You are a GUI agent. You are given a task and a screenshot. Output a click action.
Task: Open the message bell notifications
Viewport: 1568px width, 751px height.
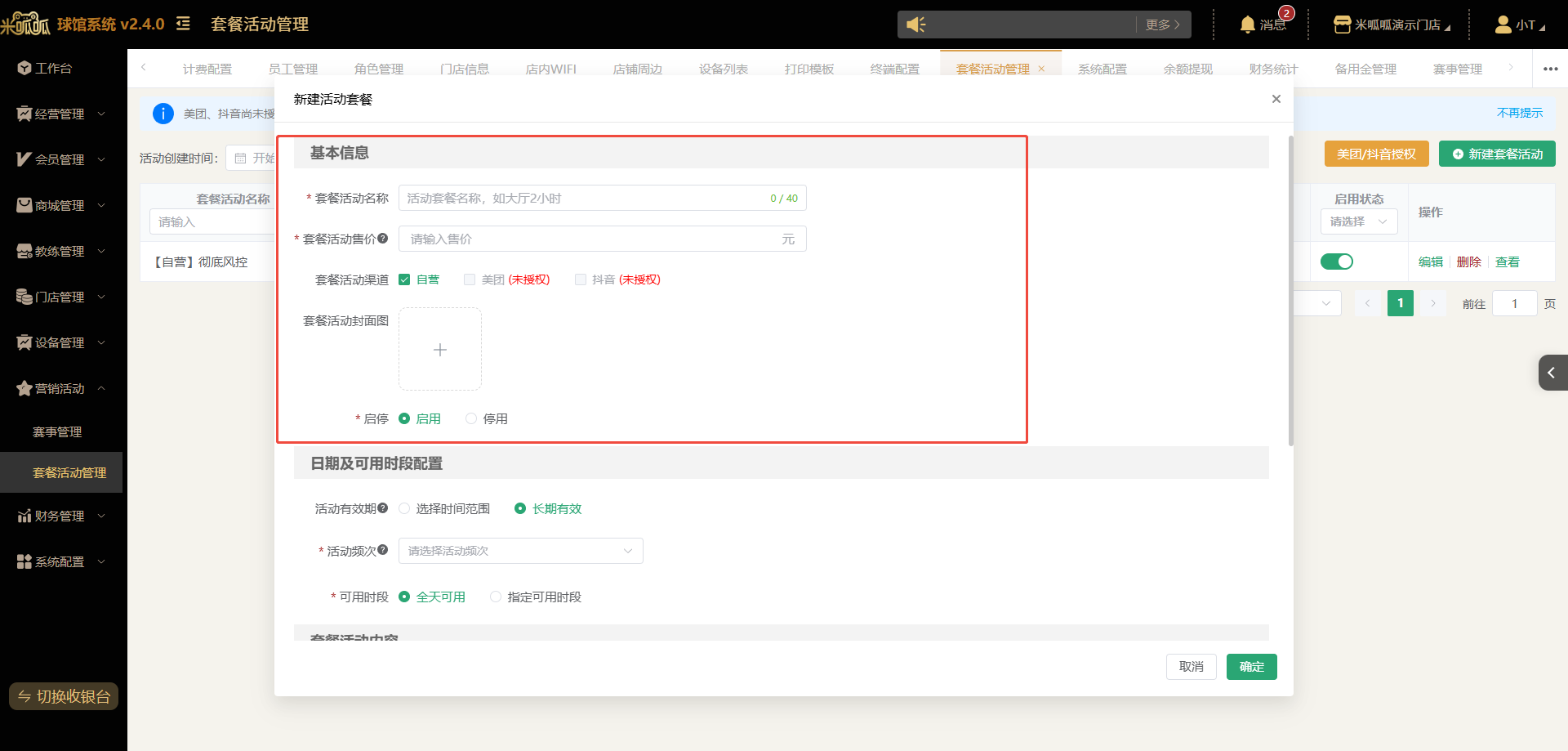[x=1247, y=25]
